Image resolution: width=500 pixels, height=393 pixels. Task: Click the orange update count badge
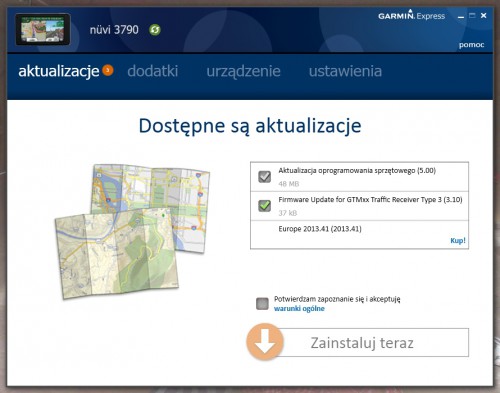click(x=108, y=70)
